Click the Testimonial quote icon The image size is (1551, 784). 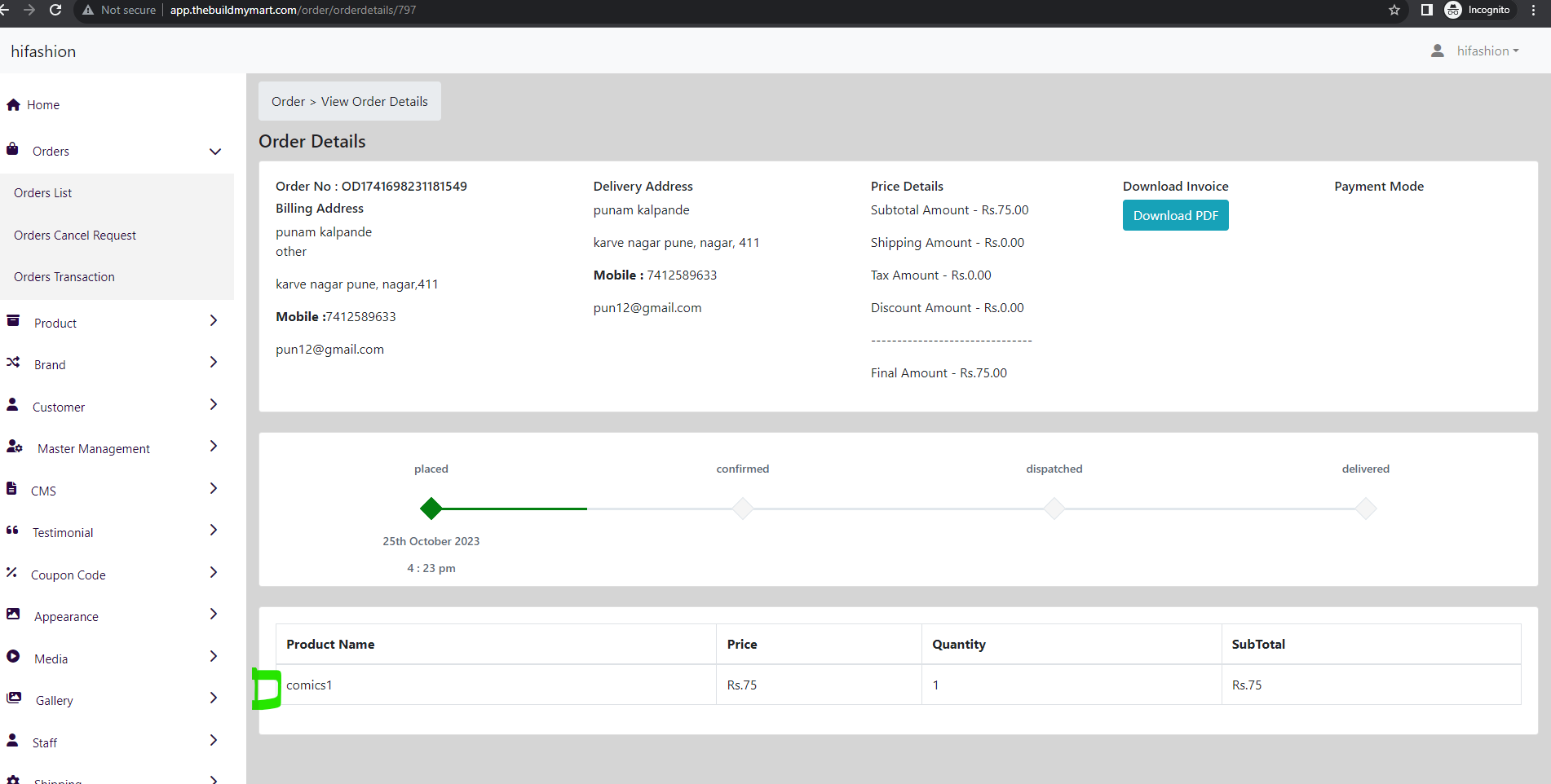[12, 531]
